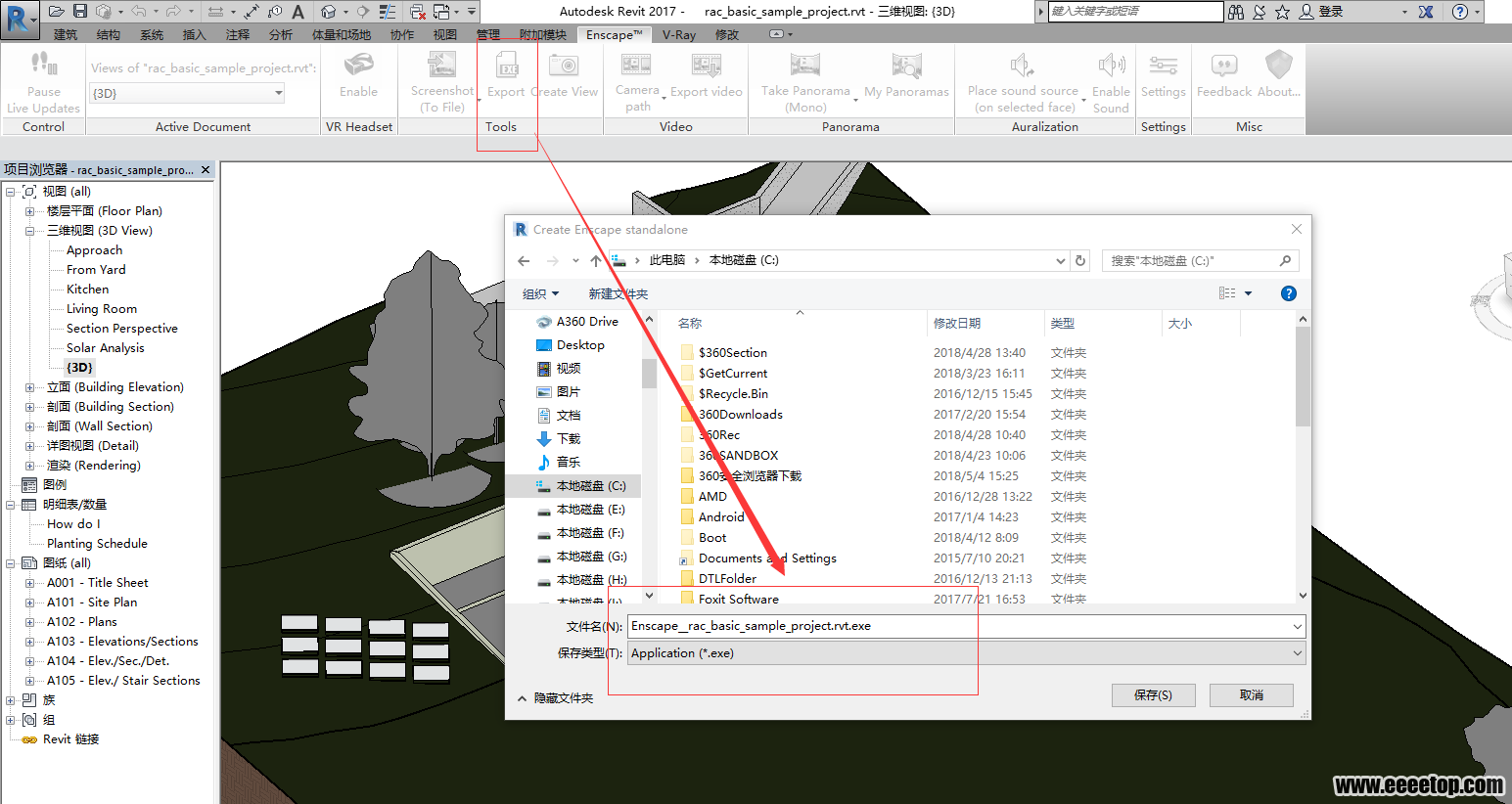Screen dimensions: 1512x804
Task: Select Kitchen 3D view in browser
Action: pos(88,290)
